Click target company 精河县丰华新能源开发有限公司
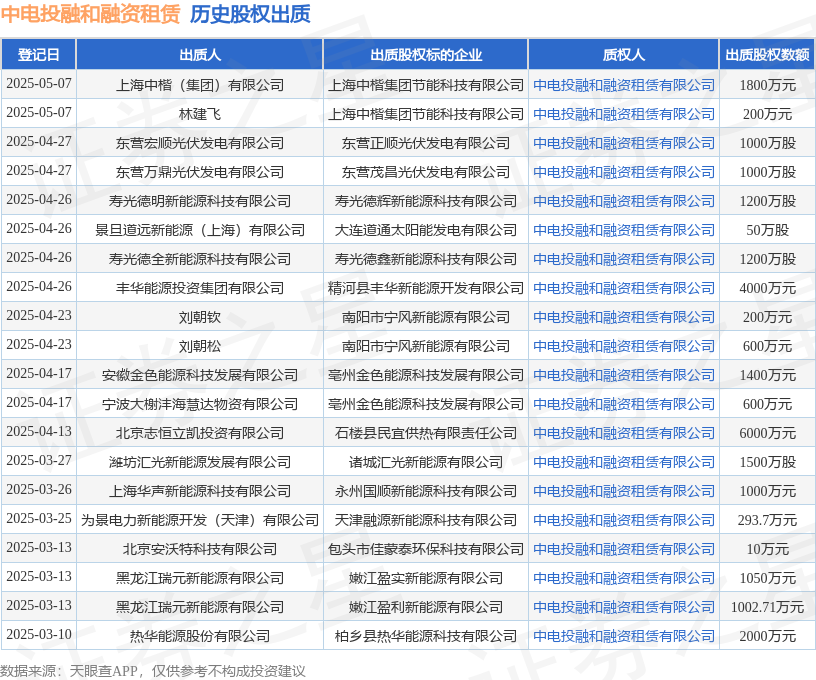 pyautogui.click(x=426, y=288)
